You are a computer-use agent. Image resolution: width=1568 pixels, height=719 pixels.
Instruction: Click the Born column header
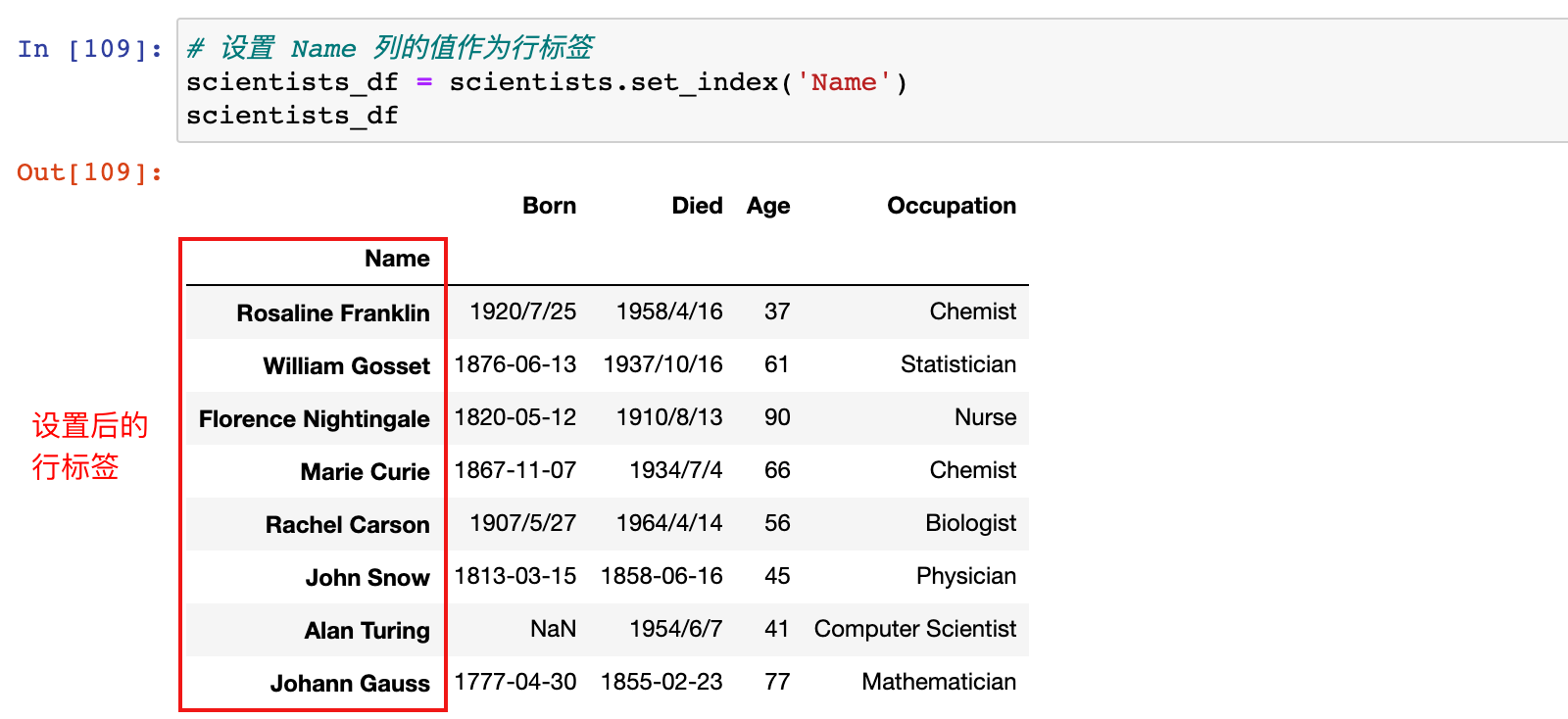coord(549,206)
